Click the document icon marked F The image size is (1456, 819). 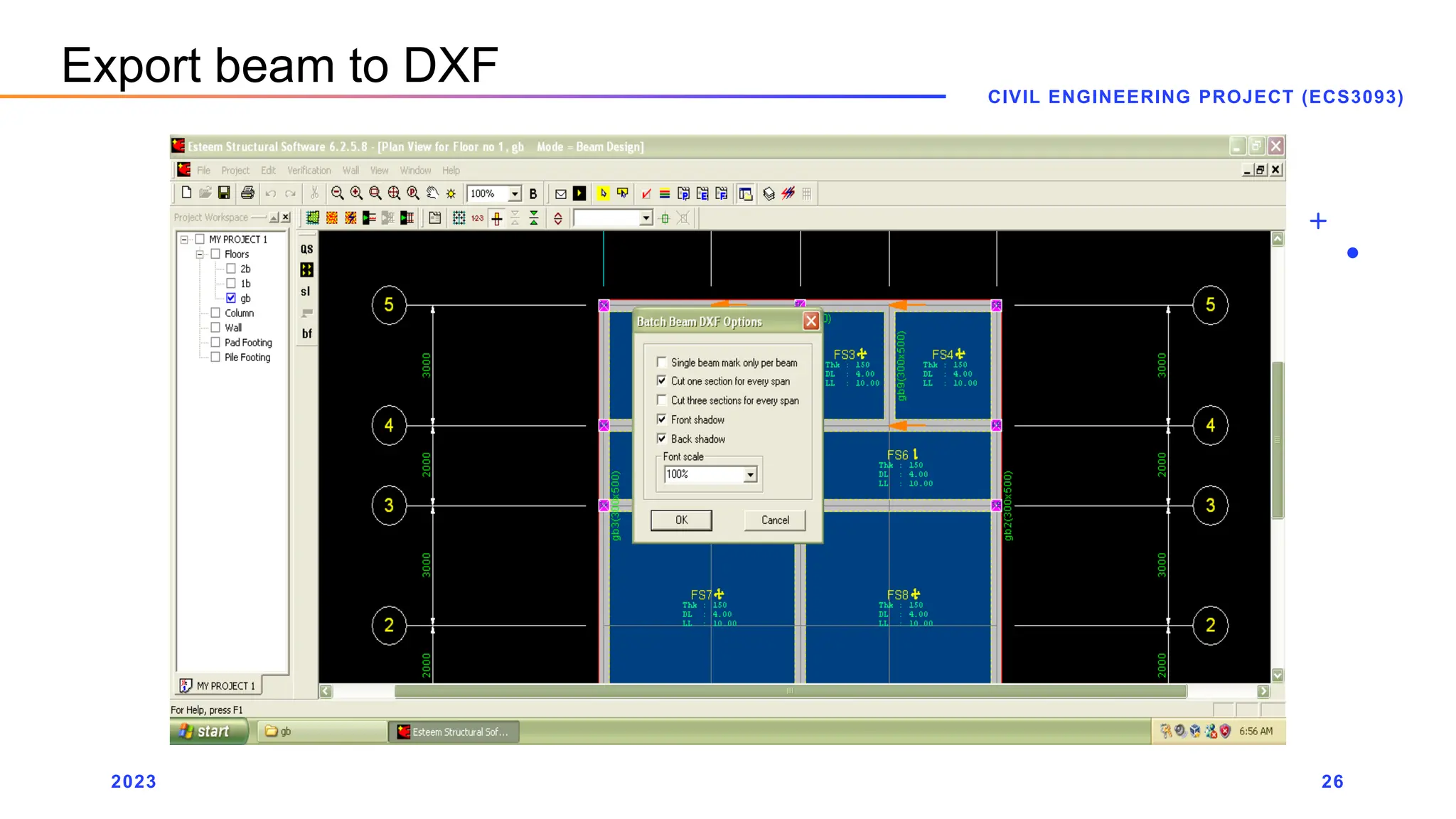[722, 193]
